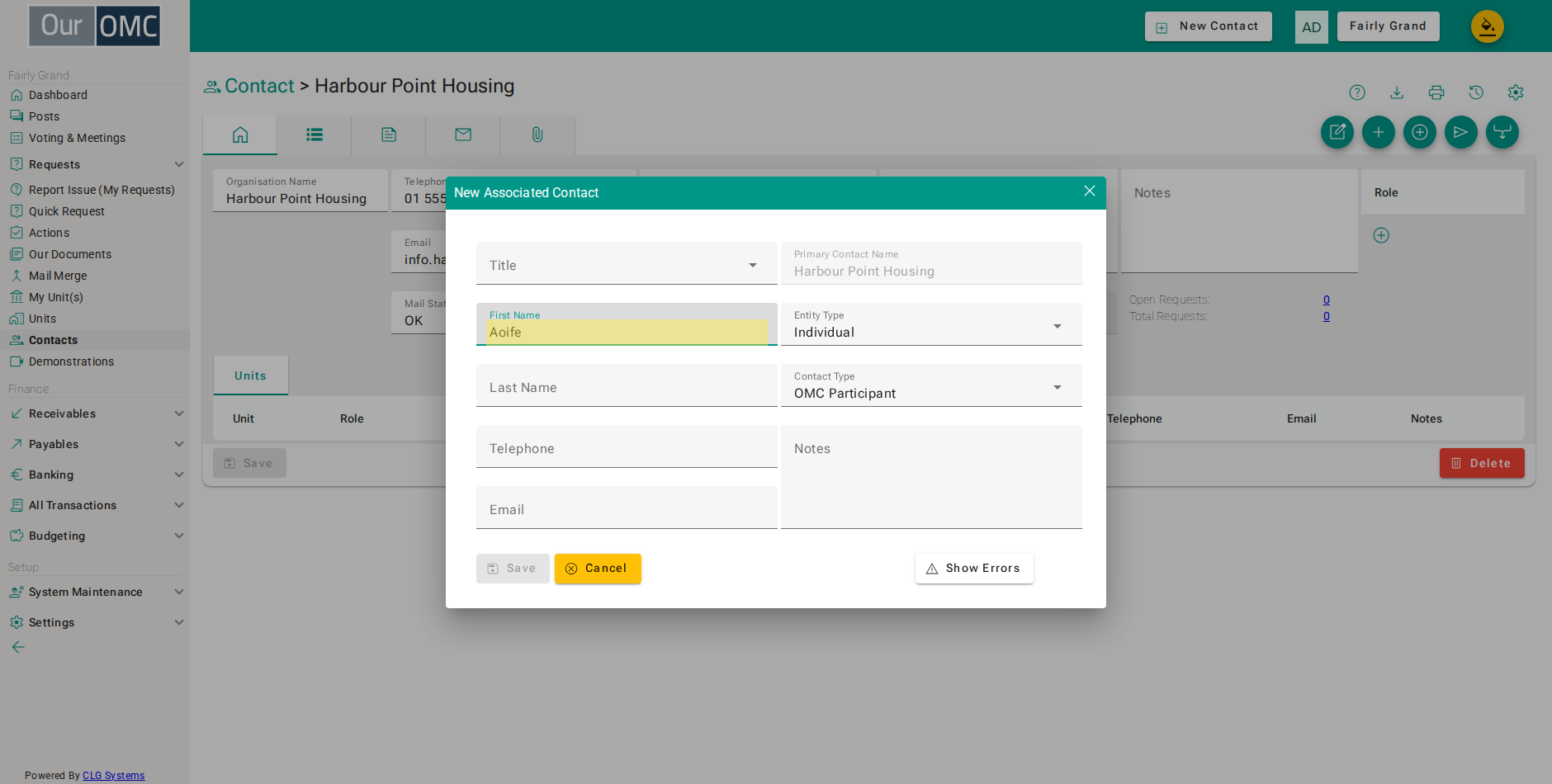
Task: Click the Cancel button in dialog
Action: (598, 569)
